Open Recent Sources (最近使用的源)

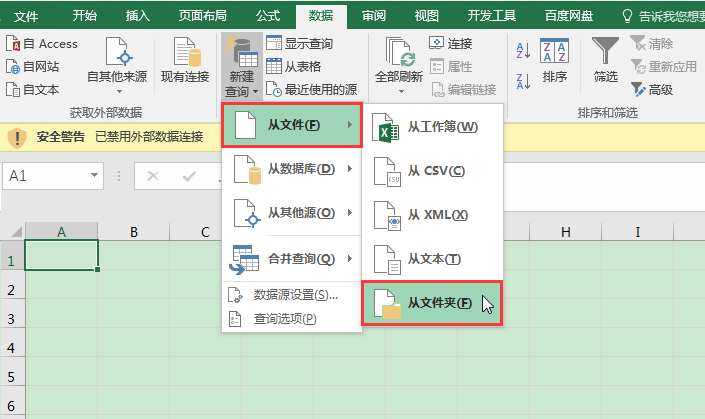pos(312,89)
